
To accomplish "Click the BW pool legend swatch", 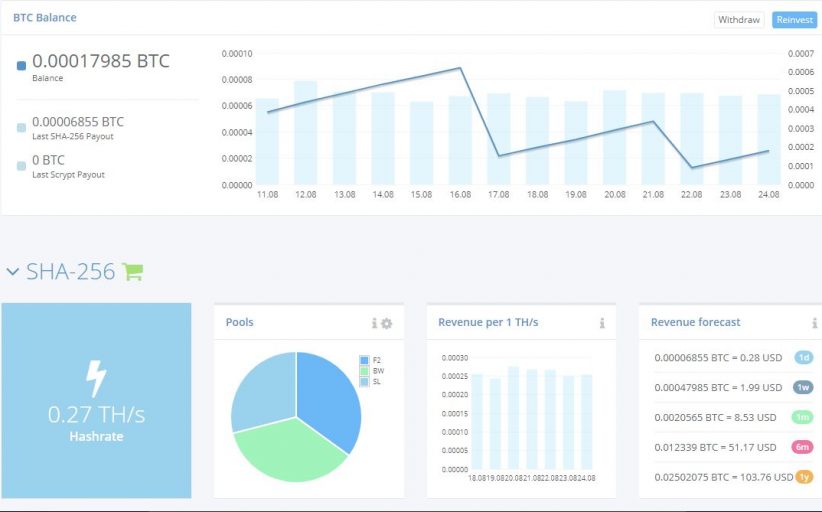I will click(x=364, y=371).
